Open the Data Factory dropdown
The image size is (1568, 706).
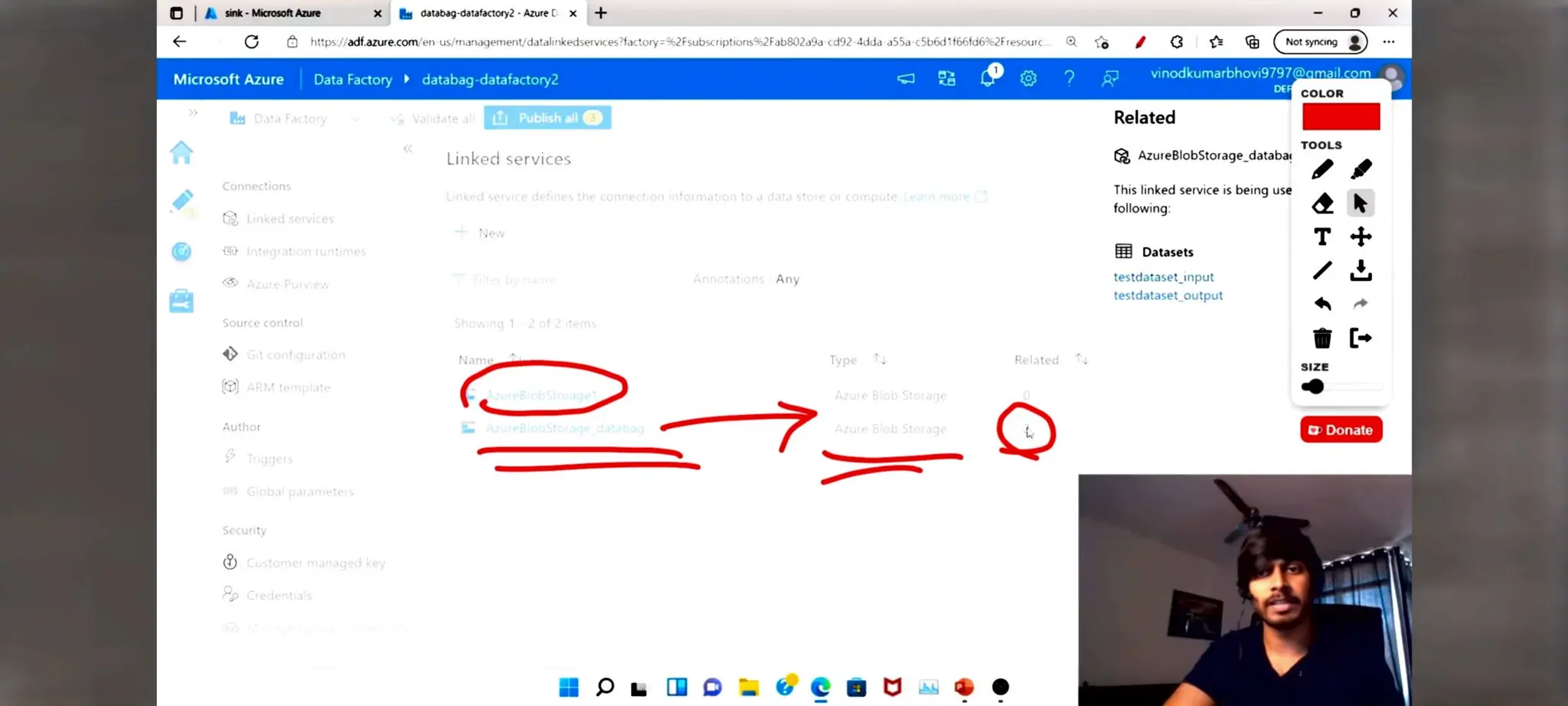[x=295, y=119]
